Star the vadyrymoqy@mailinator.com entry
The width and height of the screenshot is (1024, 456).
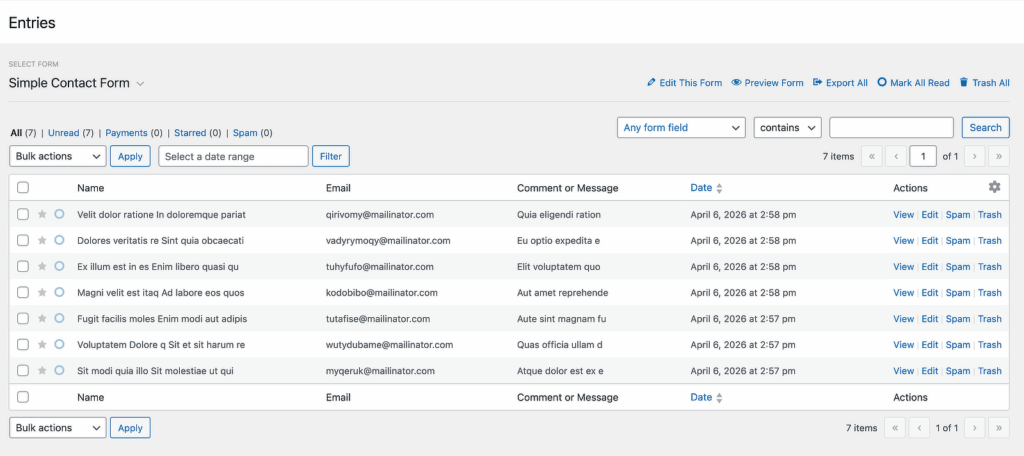click(42, 240)
